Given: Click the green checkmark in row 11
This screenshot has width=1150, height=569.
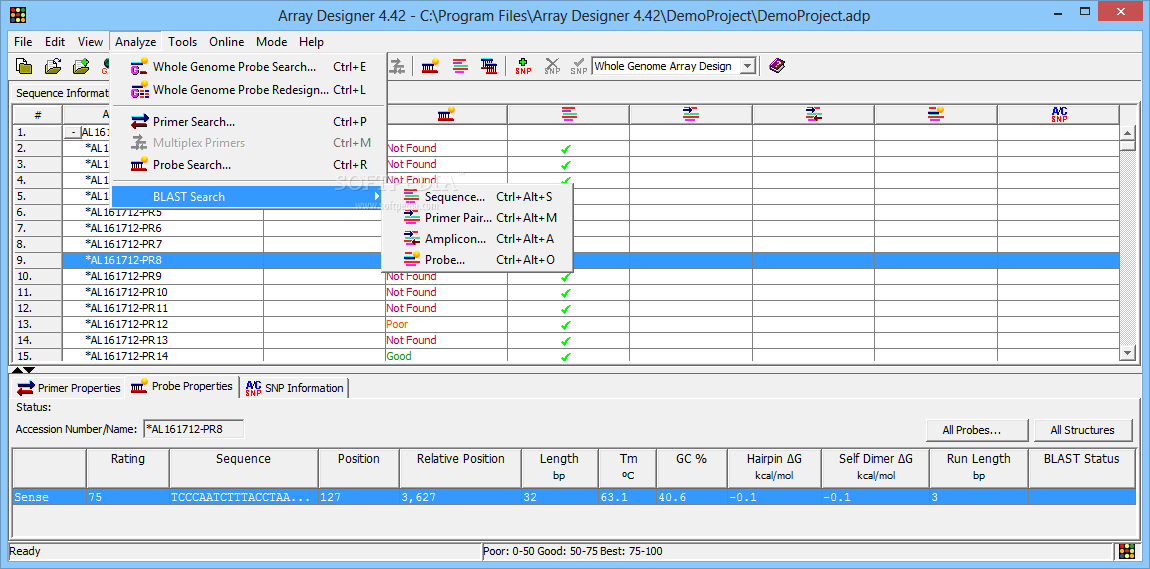Looking at the screenshot, I should 565,293.
